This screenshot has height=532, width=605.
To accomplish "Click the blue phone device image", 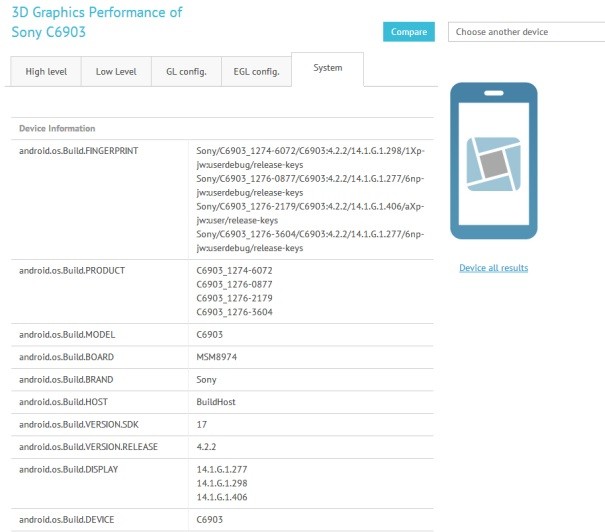I will [493, 161].
